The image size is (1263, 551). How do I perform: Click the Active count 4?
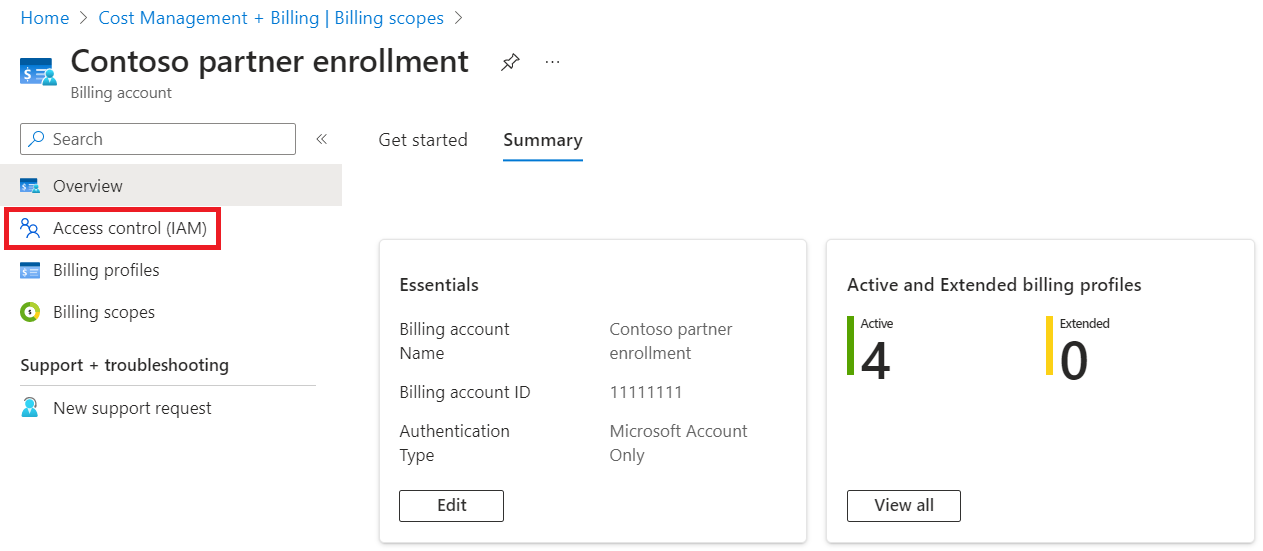(875, 361)
